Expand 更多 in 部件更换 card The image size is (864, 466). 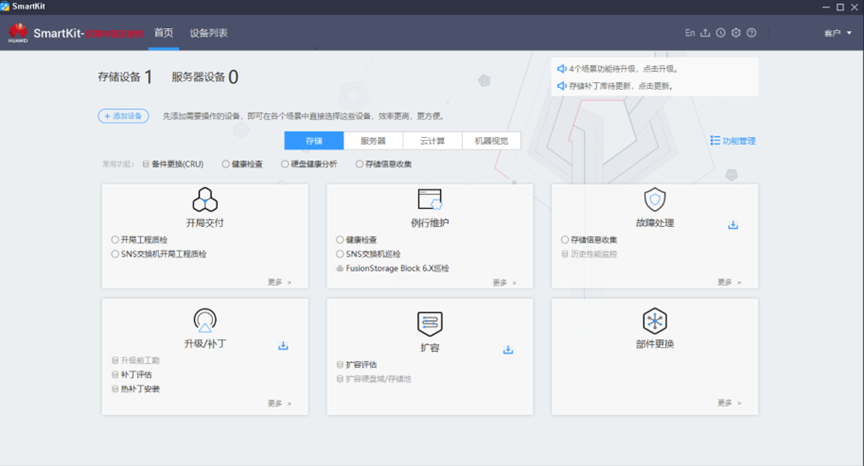point(730,403)
